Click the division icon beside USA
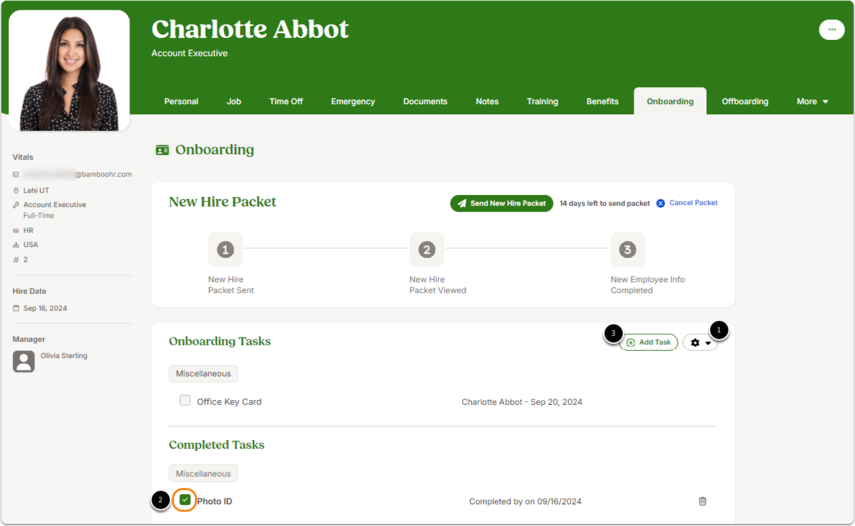This screenshot has height=526, width=855. coord(16,245)
